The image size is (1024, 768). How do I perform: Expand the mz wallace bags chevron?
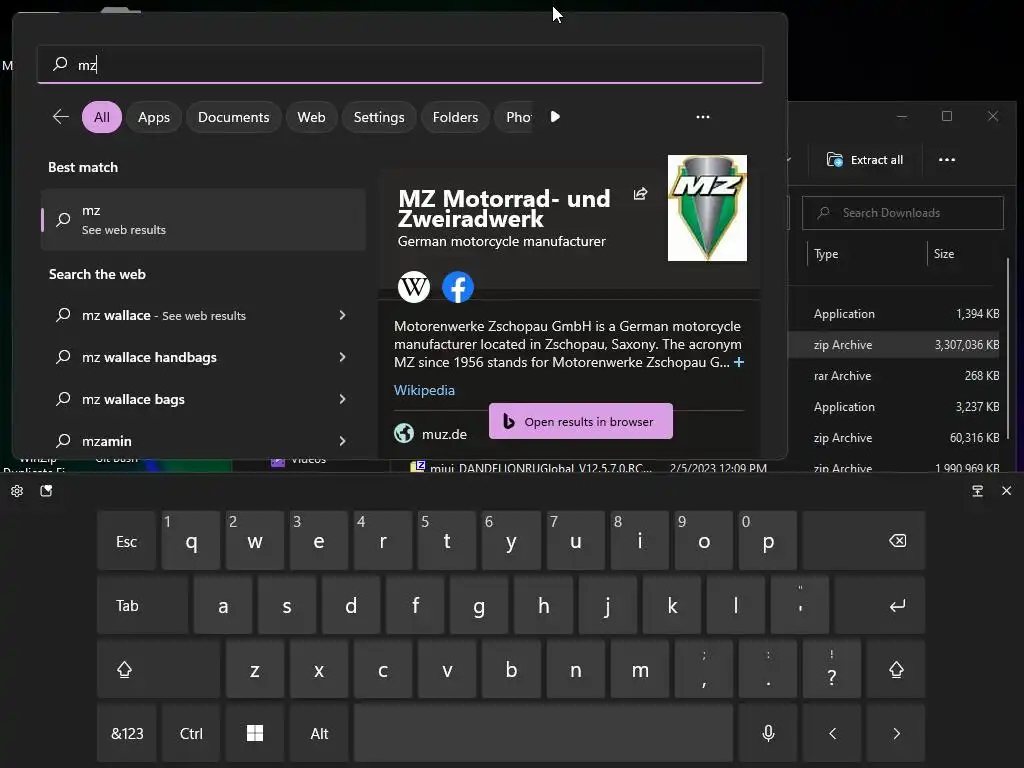point(342,399)
